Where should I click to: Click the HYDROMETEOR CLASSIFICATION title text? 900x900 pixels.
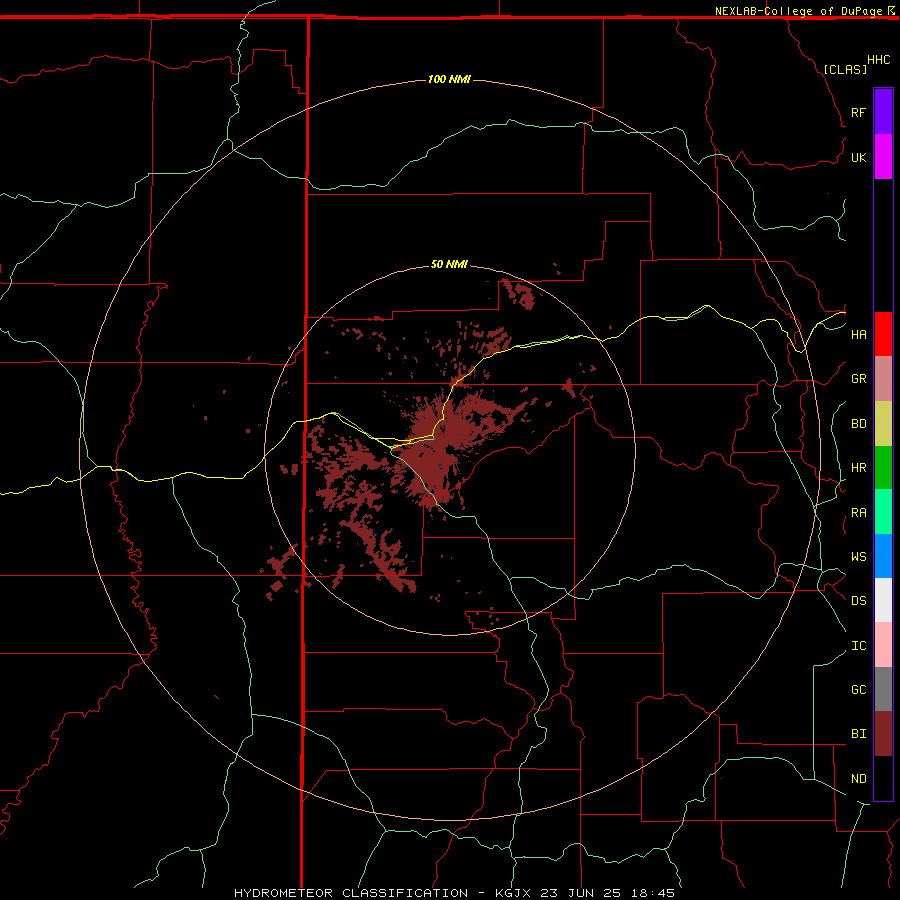[351, 893]
